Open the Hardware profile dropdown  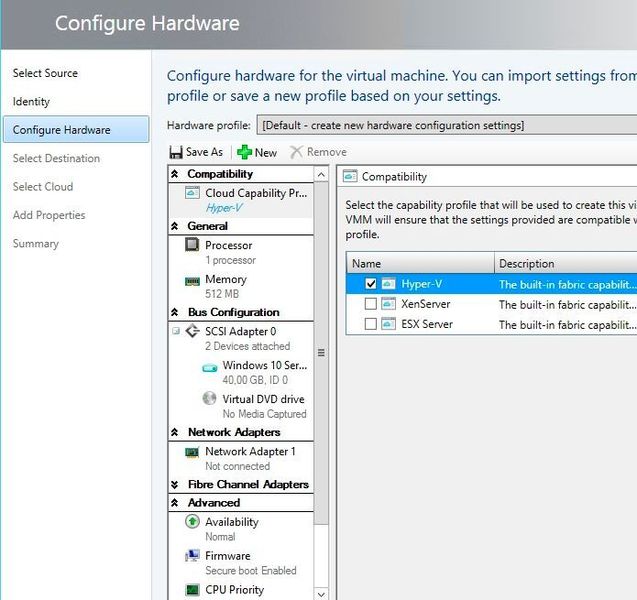[x=446, y=125]
